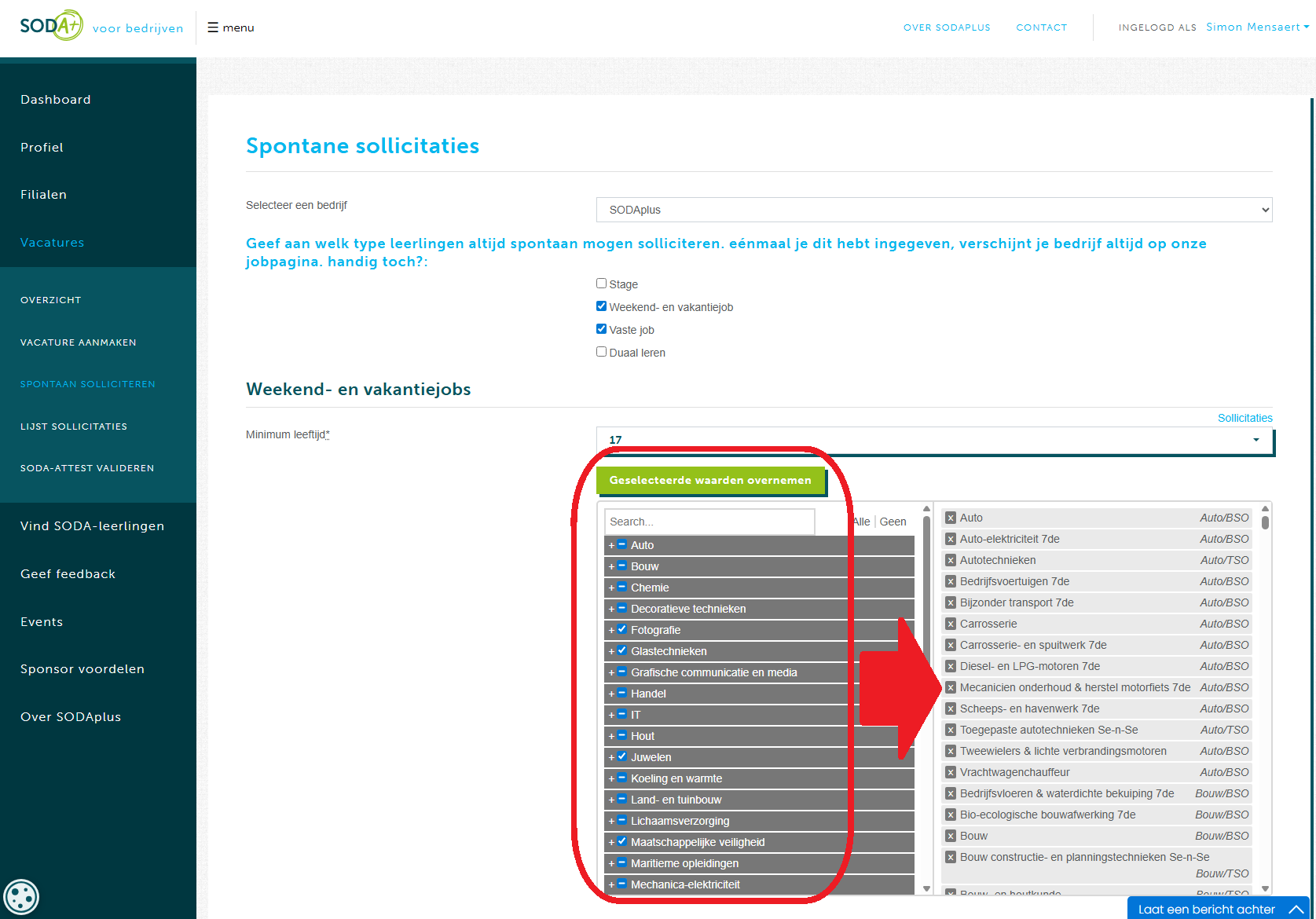
Task: Remove Auto from the selected list
Action: pyautogui.click(x=951, y=518)
